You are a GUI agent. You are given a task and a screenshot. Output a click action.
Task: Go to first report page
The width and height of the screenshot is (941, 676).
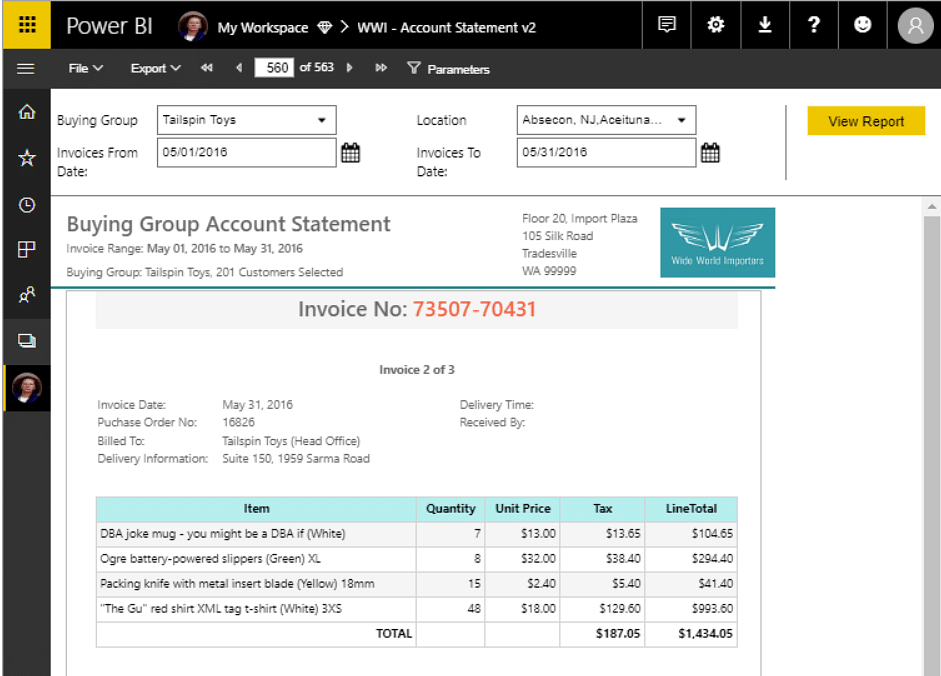point(206,68)
